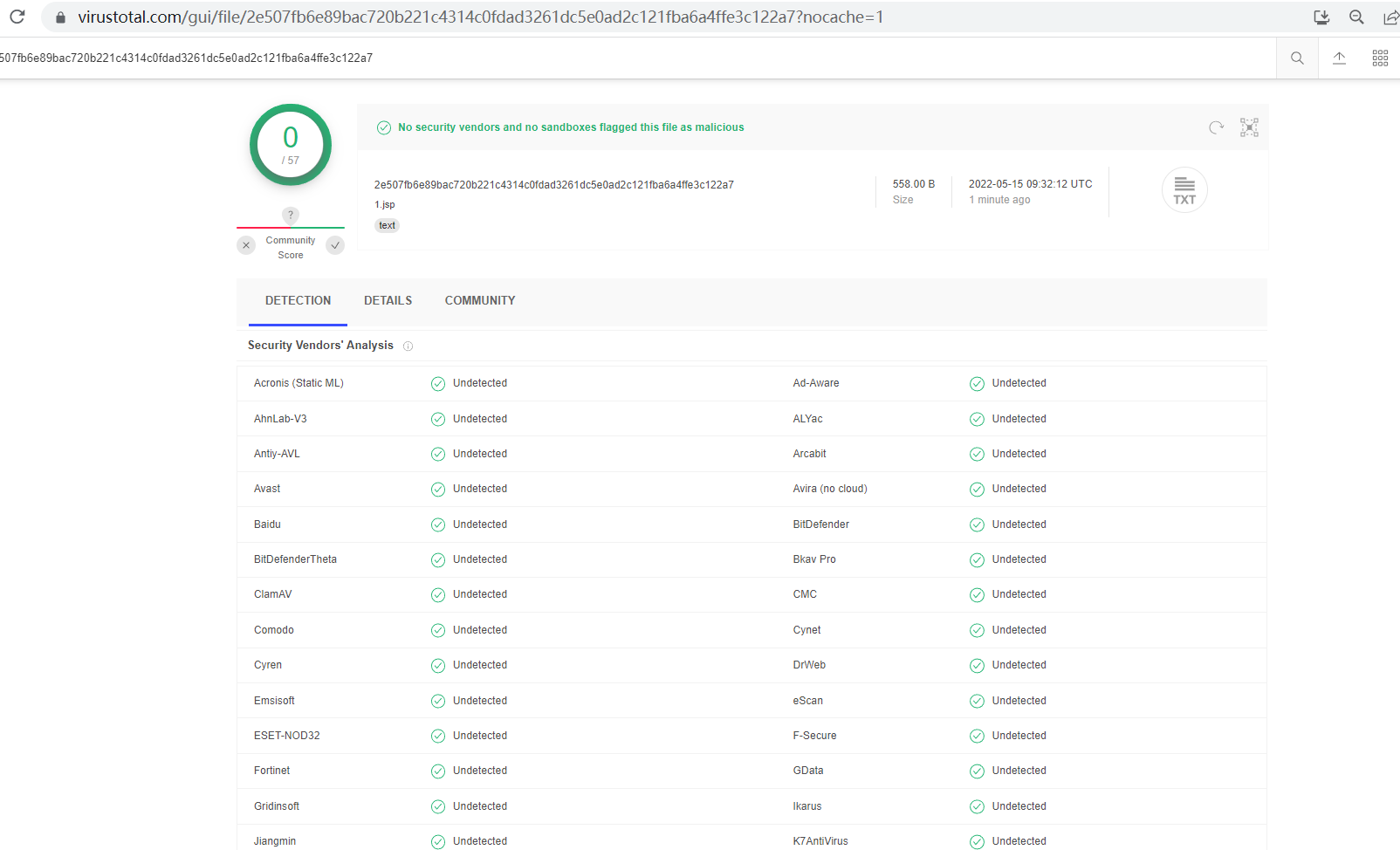Click vendor name 'Cynet'
1400x850 pixels.
coord(806,630)
